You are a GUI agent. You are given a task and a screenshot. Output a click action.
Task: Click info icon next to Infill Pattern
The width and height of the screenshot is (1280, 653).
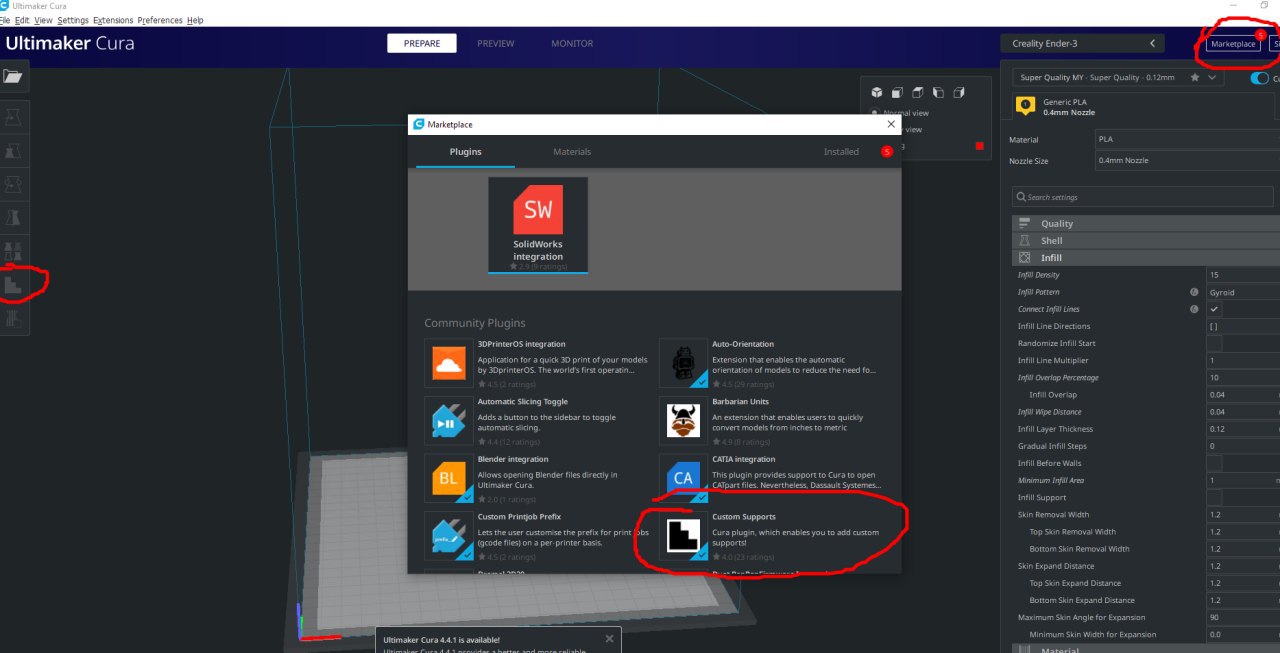[1194, 292]
